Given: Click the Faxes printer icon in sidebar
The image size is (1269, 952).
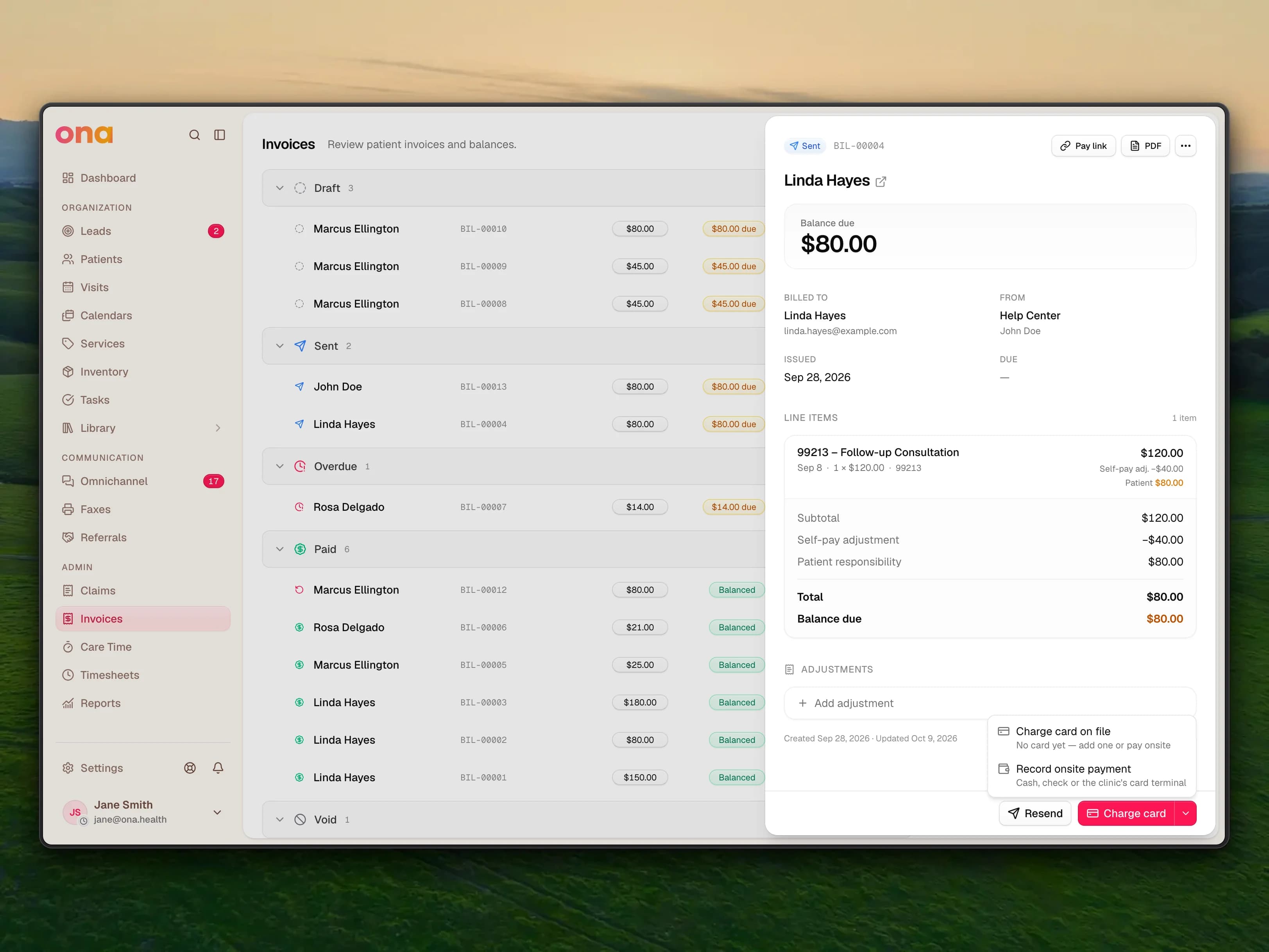Looking at the screenshot, I should pyautogui.click(x=68, y=509).
